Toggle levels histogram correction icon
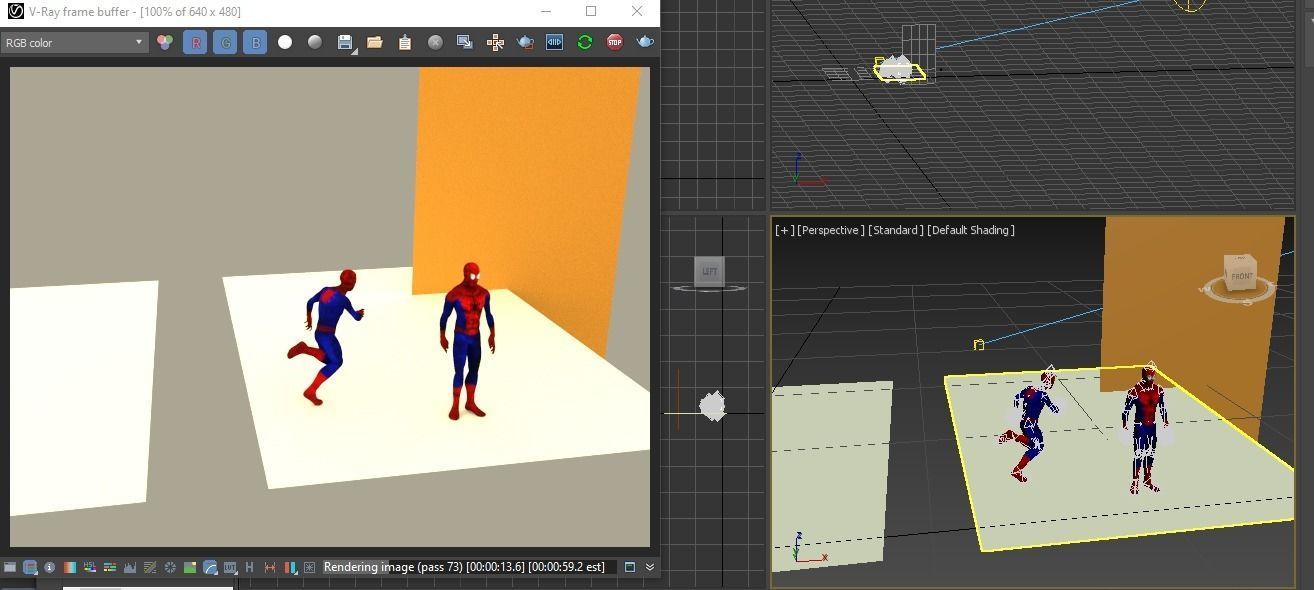Viewport: 1314px width, 590px height. (x=130, y=567)
